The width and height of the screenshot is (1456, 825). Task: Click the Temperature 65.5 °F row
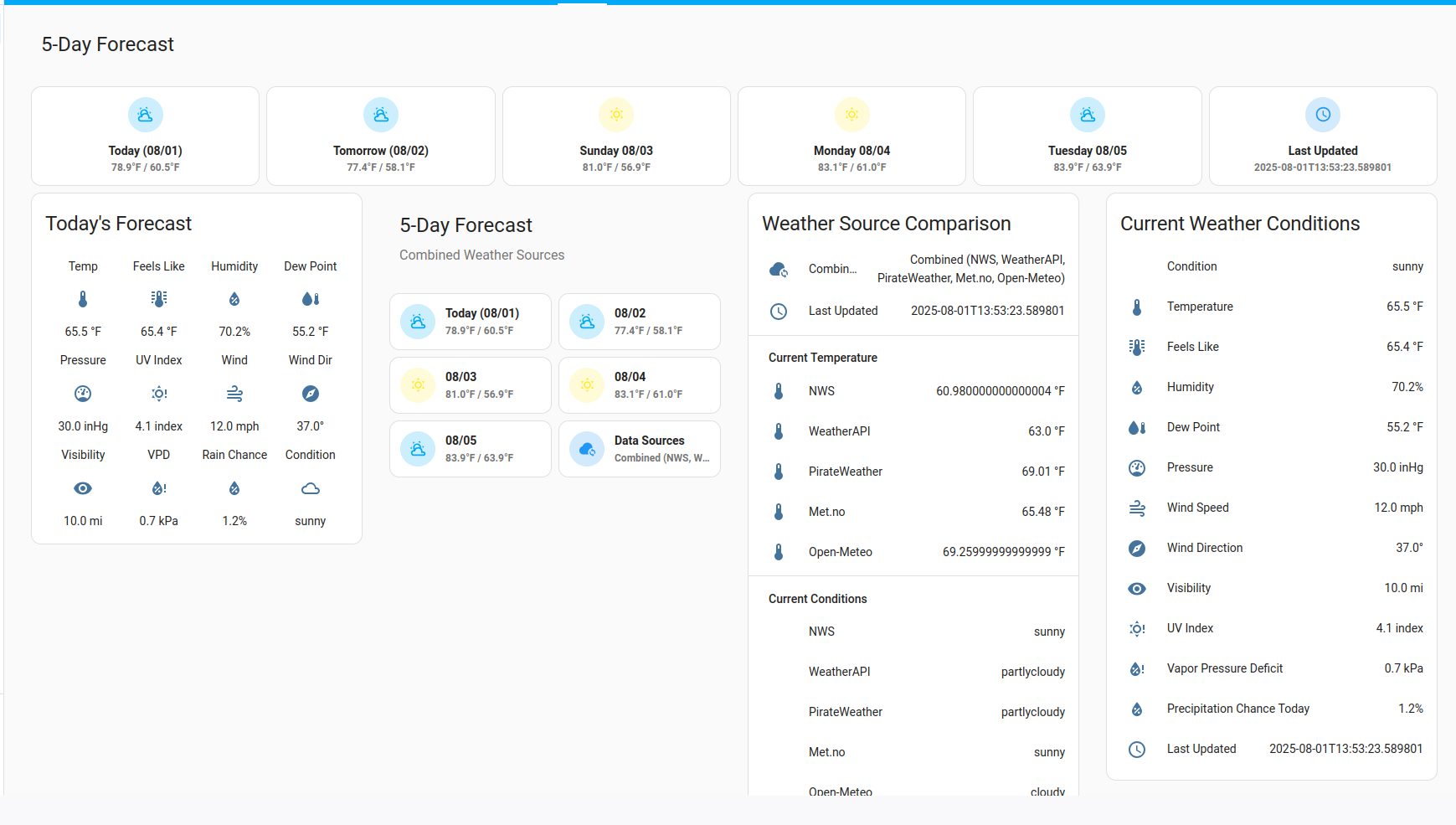coord(1272,307)
